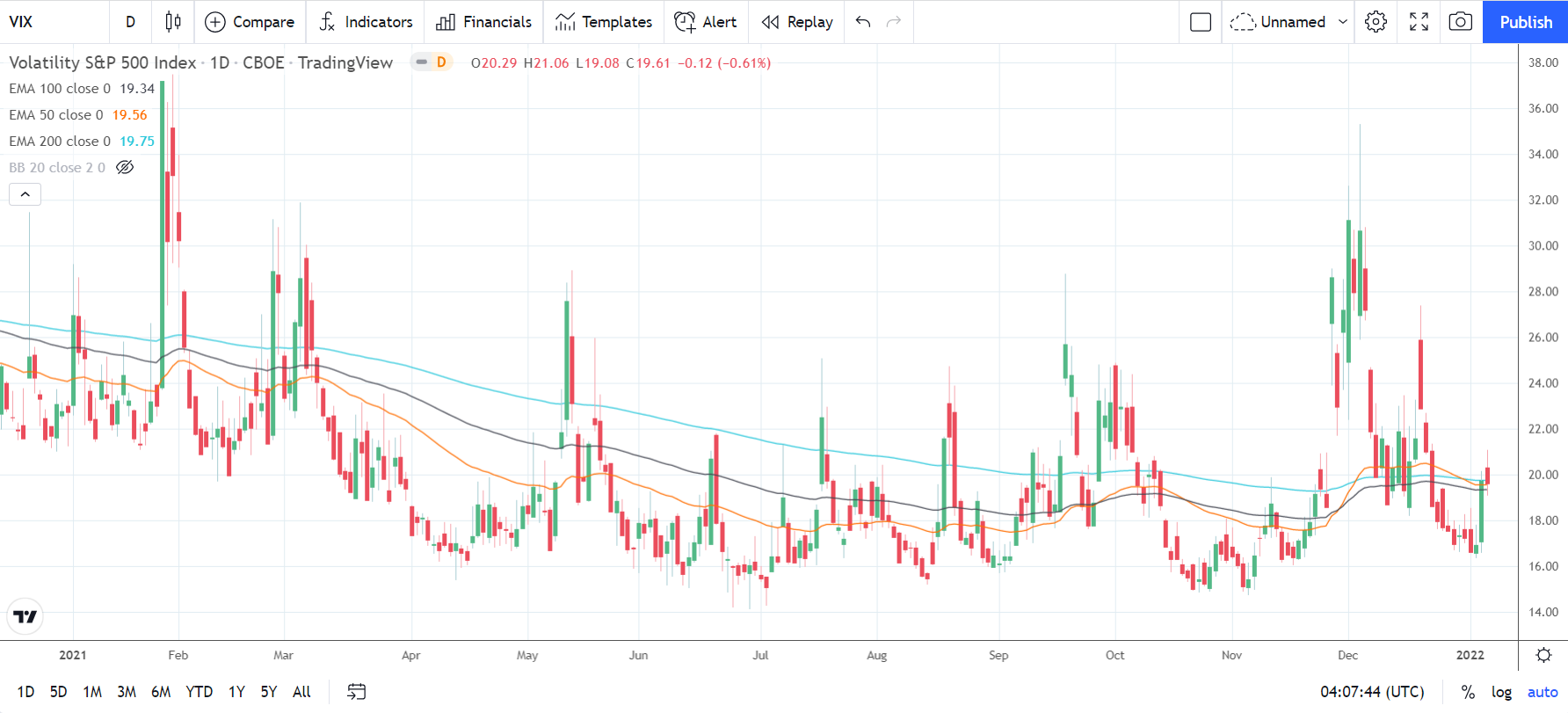Open the select layout square icon
This screenshot has width=1568, height=713.
(x=1201, y=22)
